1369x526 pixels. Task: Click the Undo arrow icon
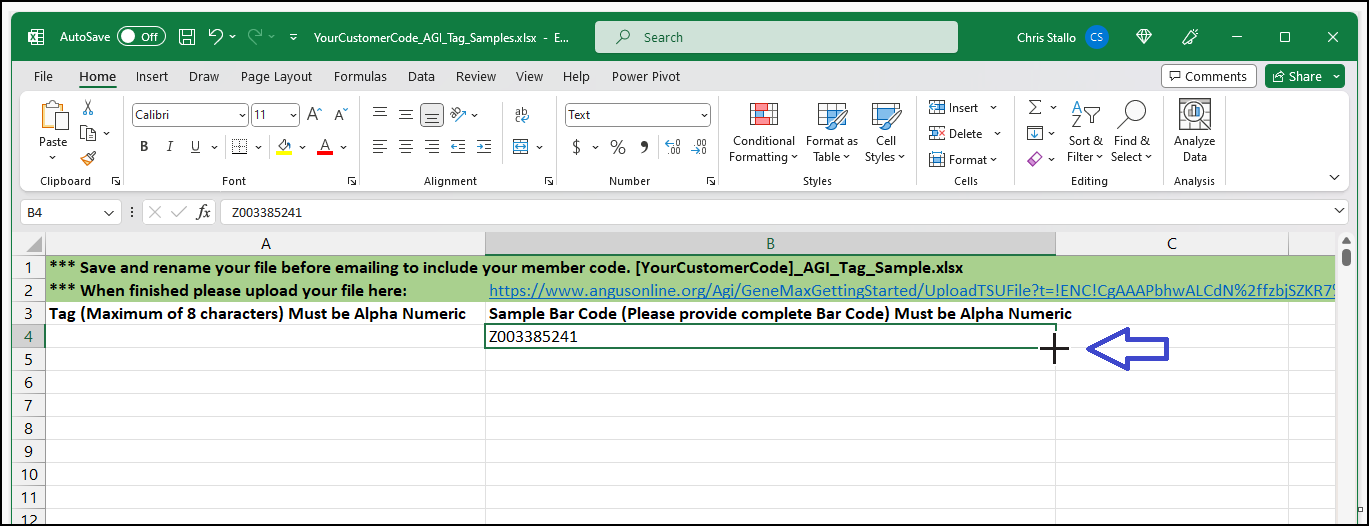pyautogui.click(x=215, y=37)
